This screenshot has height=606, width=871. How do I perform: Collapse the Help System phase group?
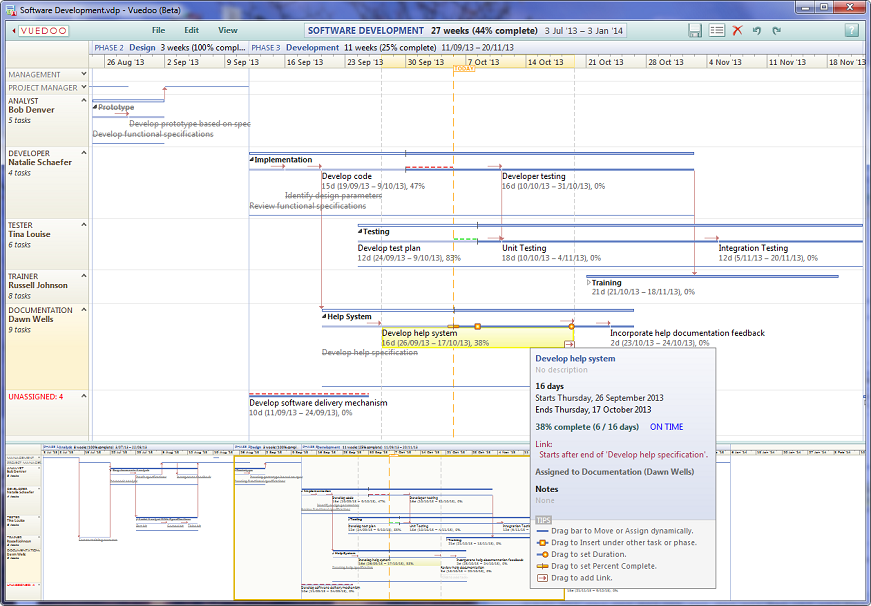pyautogui.click(x=325, y=316)
